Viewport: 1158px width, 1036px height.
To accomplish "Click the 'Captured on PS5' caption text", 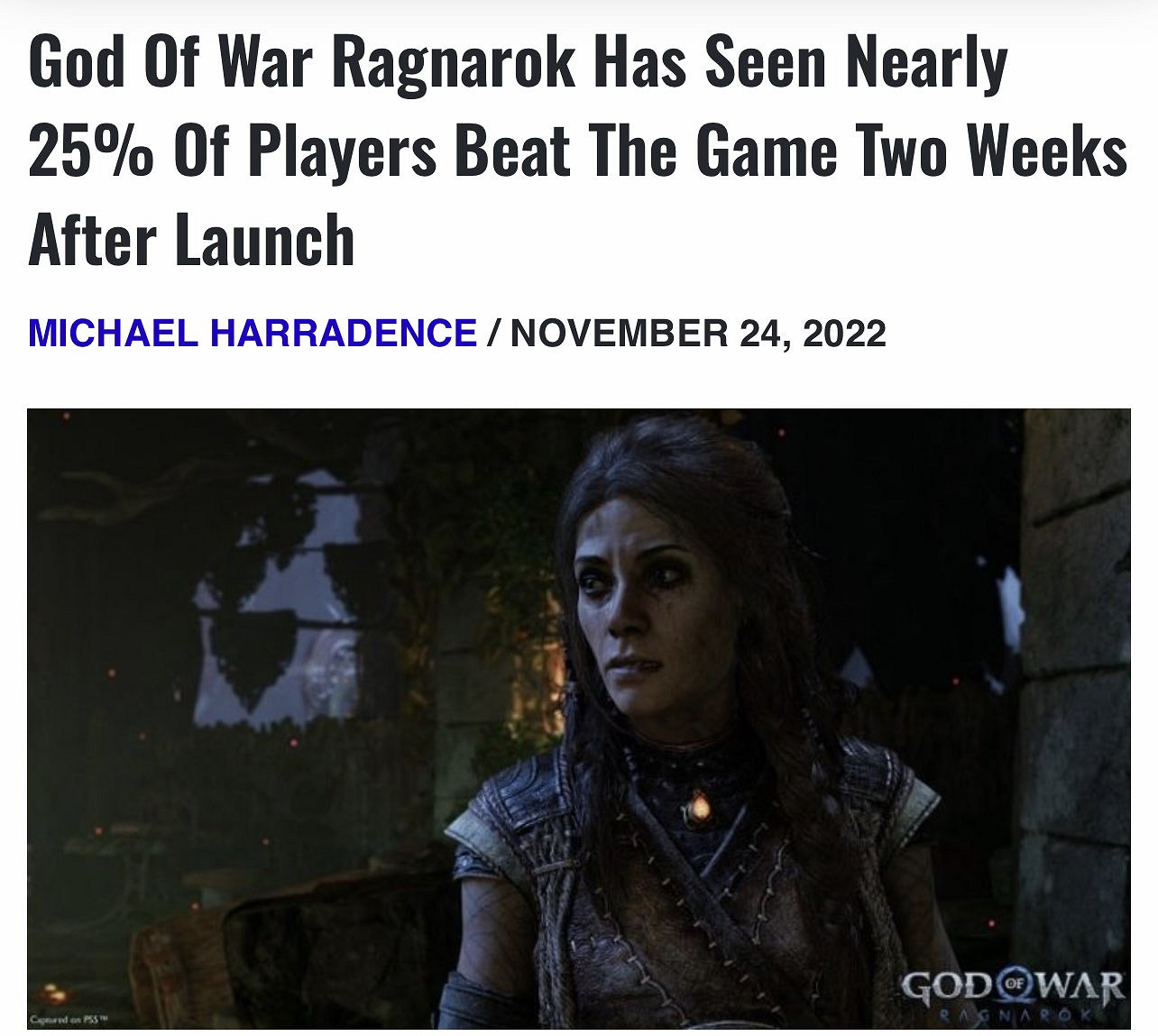I will click(x=69, y=1020).
